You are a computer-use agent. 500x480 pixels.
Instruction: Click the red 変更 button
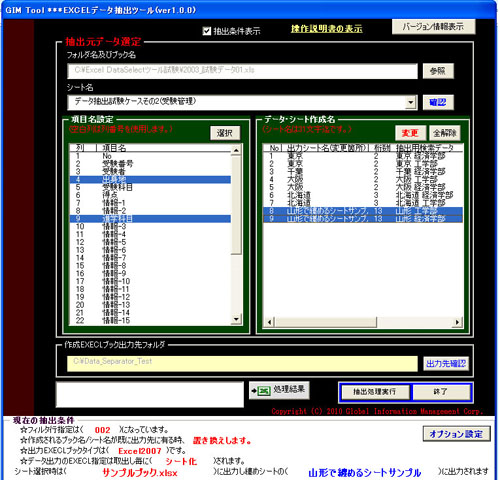click(x=410, y=133)
